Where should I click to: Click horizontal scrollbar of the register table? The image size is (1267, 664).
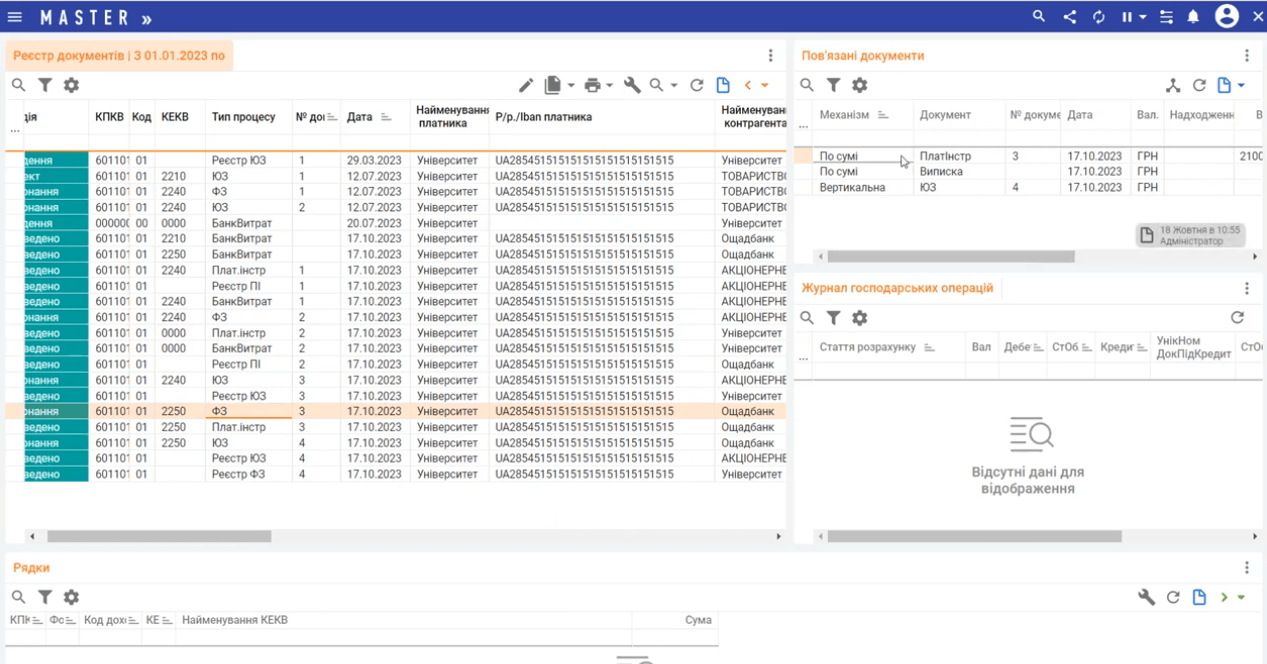pos(159,537)
